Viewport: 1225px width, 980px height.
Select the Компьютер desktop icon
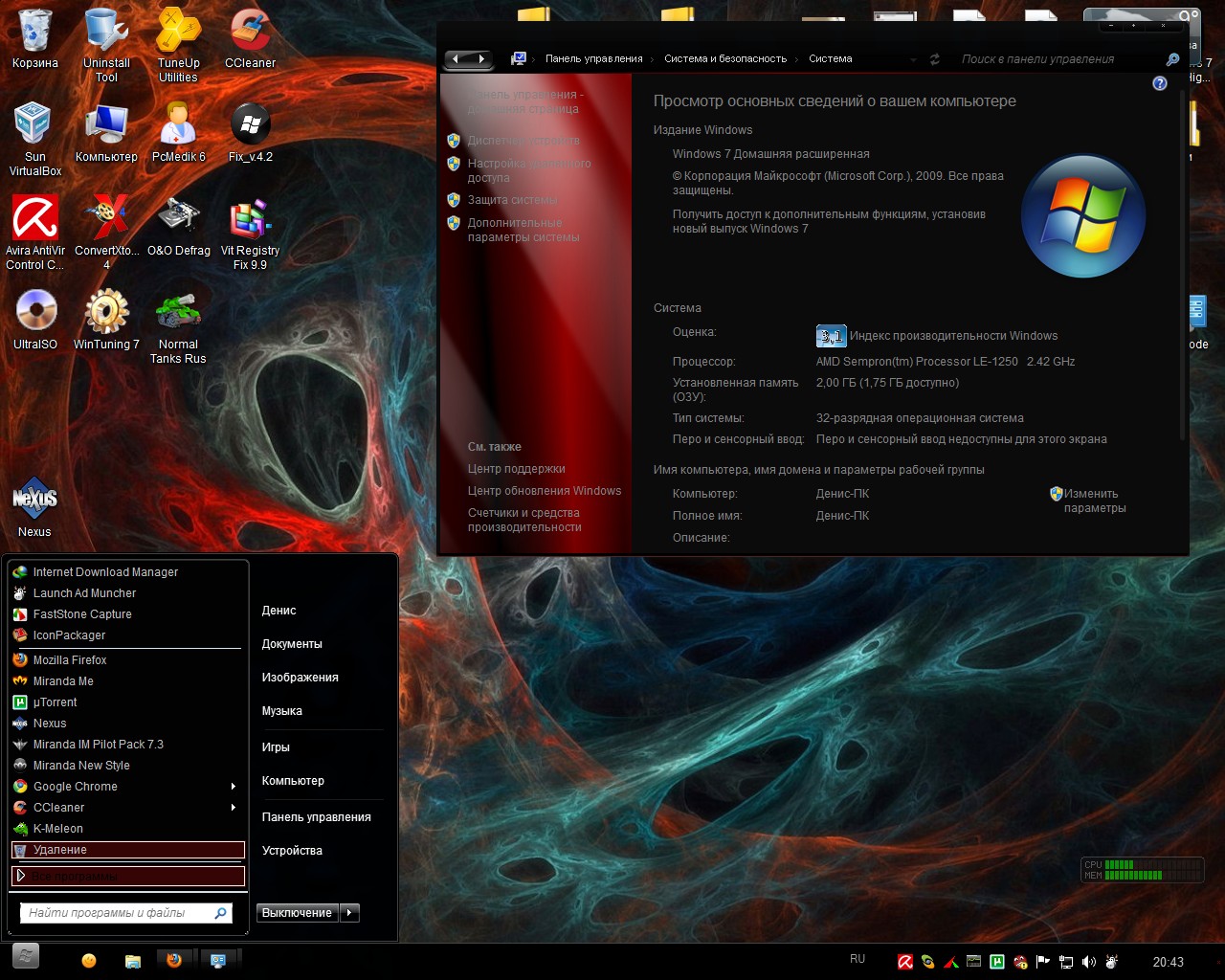click(x=106, y=132)
